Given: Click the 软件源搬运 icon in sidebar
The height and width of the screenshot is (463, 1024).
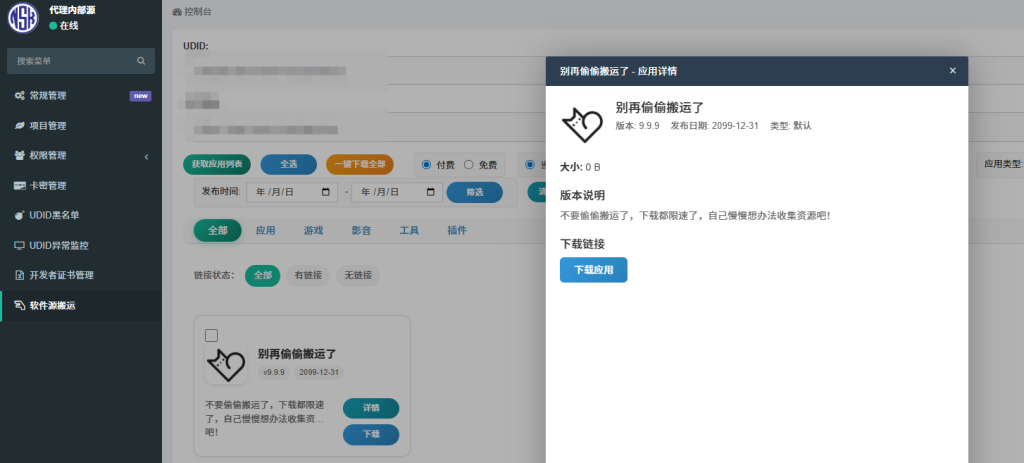Looking at the screenshot, I should [20, 306].
